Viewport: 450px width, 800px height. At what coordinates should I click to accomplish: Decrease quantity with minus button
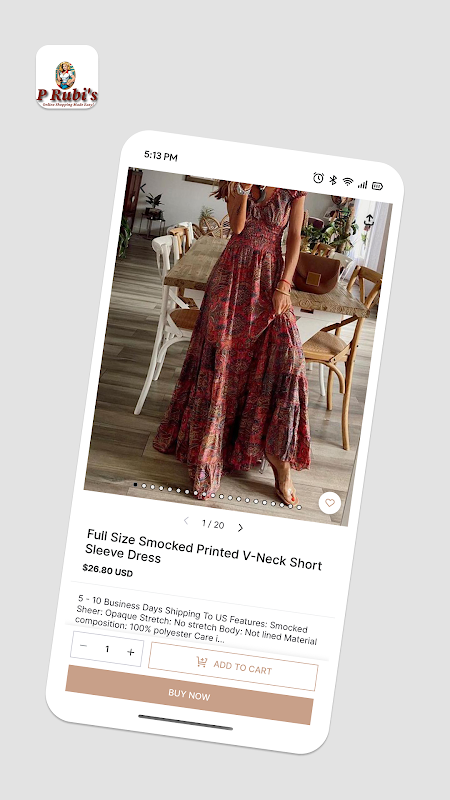pos(84,646)
